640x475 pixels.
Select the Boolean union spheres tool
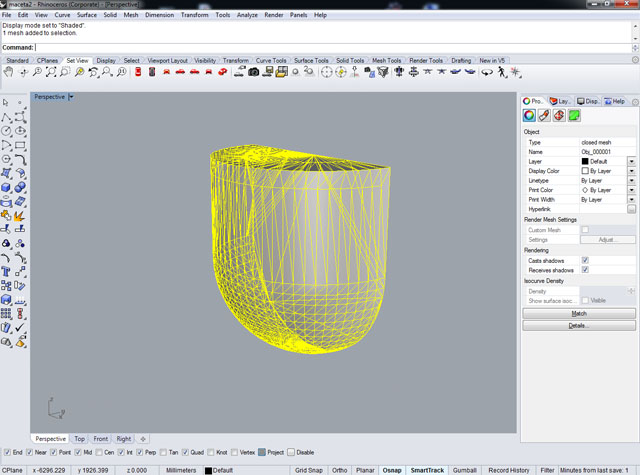pos(20,187)
